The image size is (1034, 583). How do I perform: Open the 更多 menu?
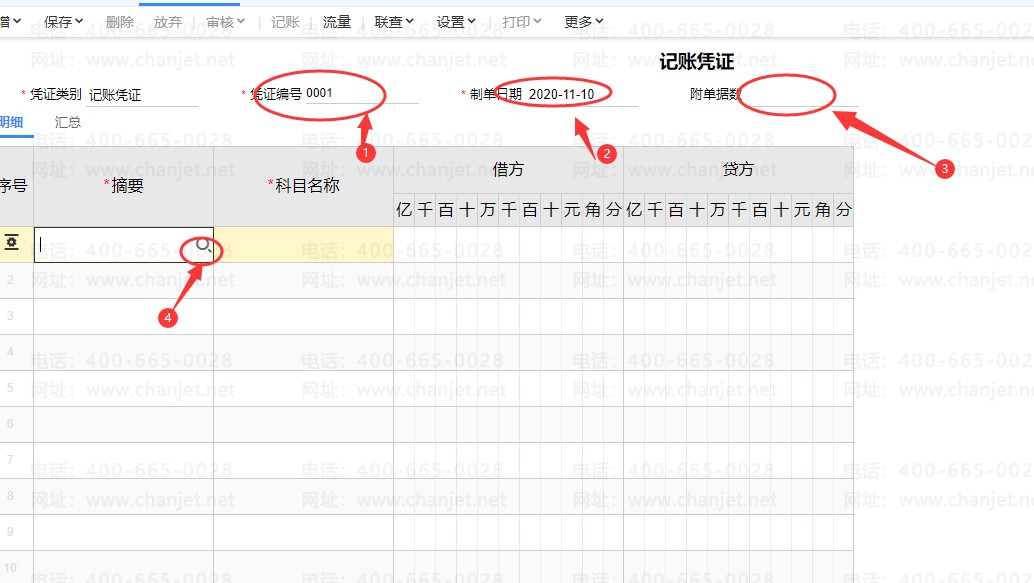(584, 22)
